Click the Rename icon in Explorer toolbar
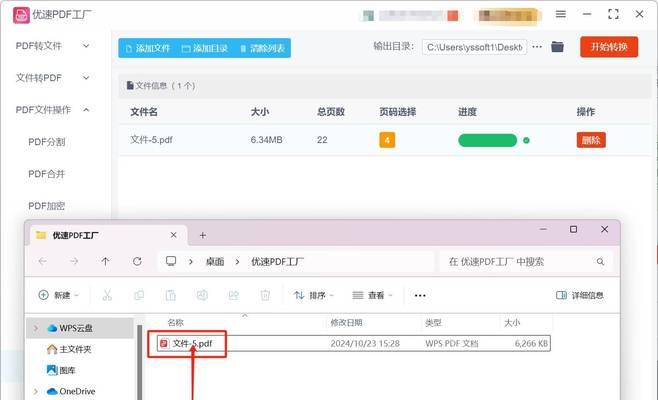Viewport: 658px width, 400px height. click(202, 295)
